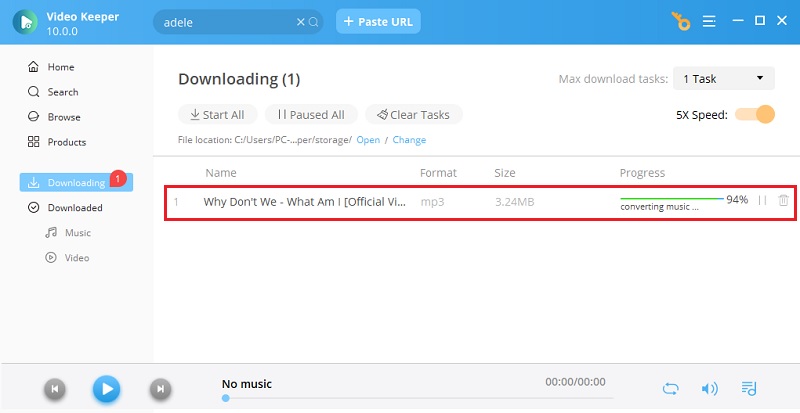Screen dimensions: 800x413
Task: Click the 3.24MB size value
Action: pyautogui.click(x=514, y=202)
